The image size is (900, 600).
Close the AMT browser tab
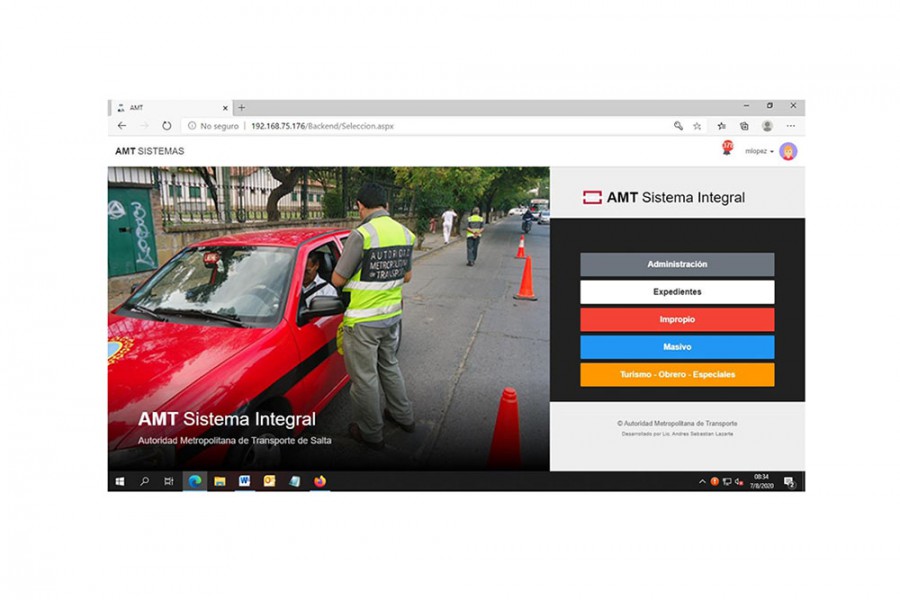[225, 107]
